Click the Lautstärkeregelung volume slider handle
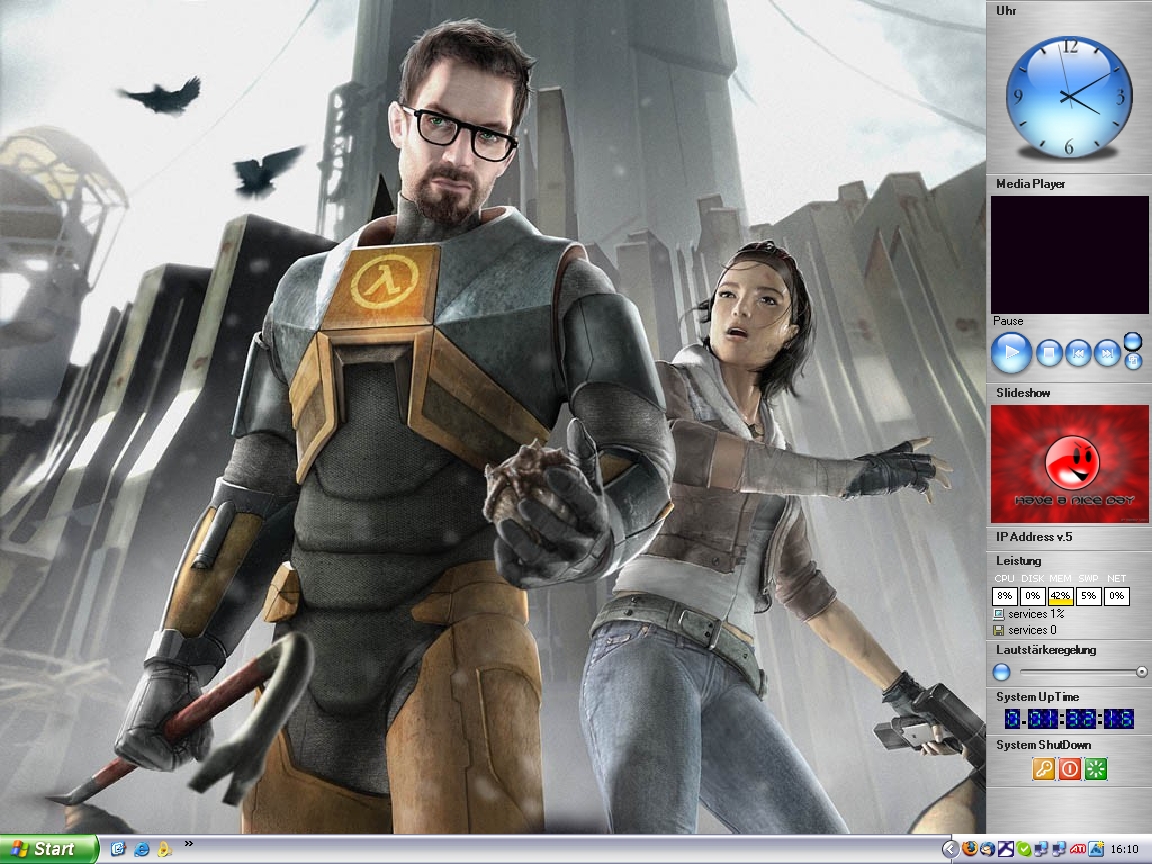Viewport: 1152px width, 864px height. click(1141, 672)
